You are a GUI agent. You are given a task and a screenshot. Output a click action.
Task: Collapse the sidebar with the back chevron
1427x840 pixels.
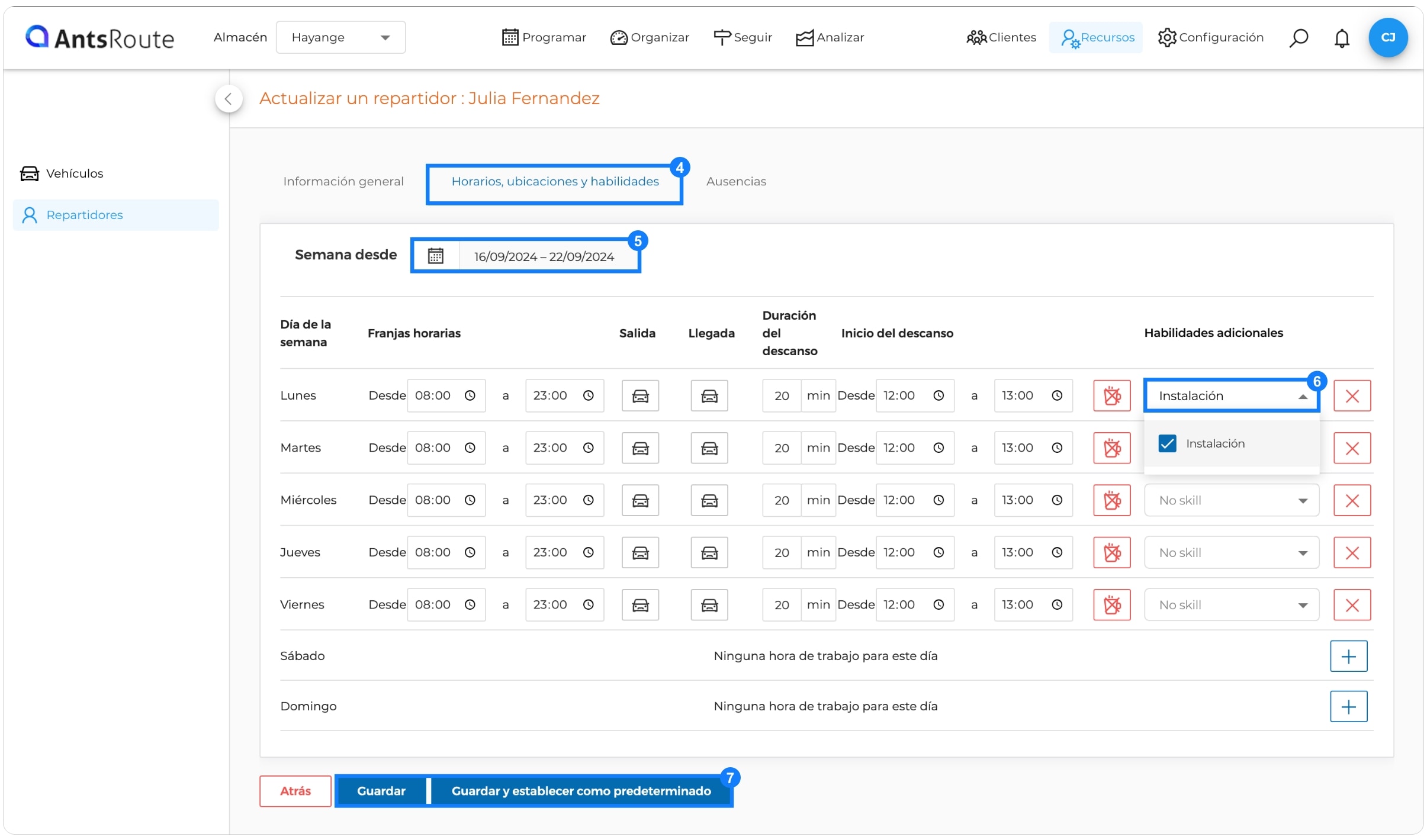pyautogui.click(x=229, y=99)
